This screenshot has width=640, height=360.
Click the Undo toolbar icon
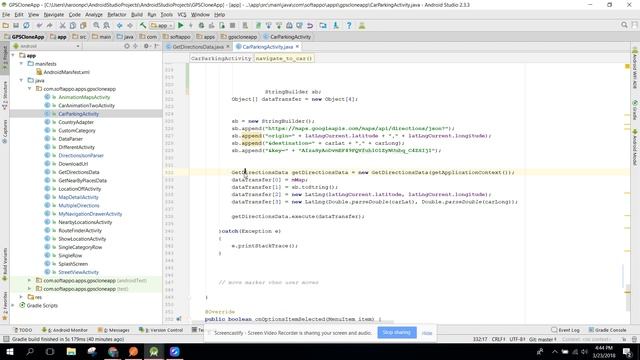[40, 25]
